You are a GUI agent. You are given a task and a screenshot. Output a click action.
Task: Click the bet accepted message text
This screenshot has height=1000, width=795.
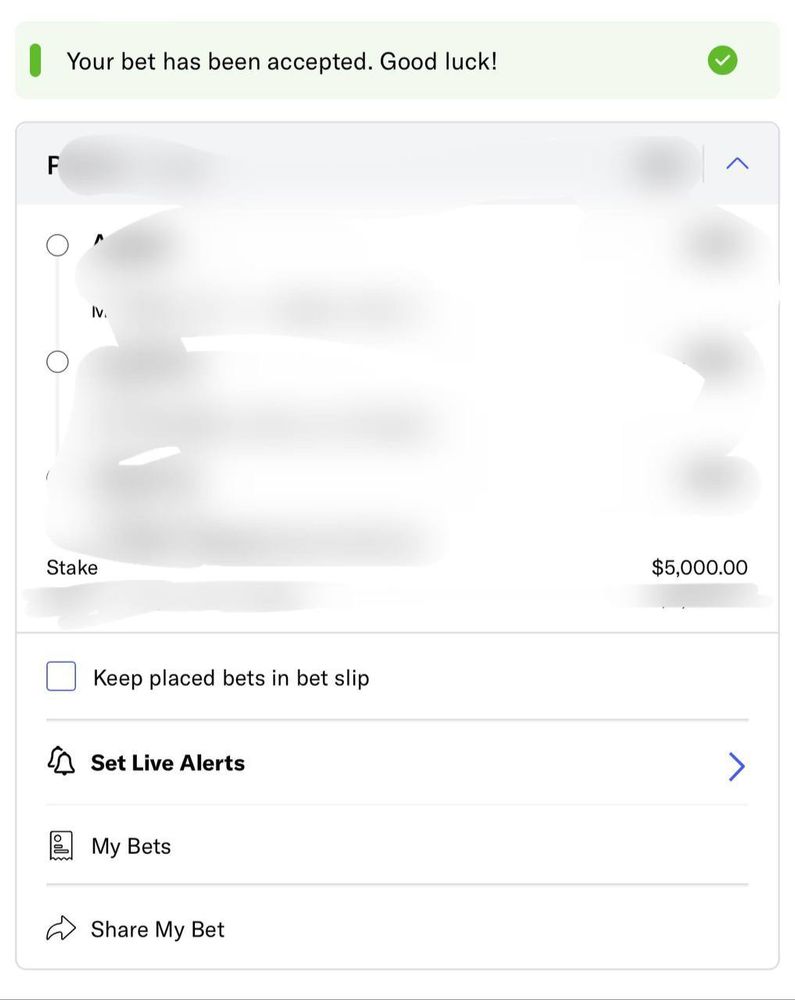pos(281,61)
